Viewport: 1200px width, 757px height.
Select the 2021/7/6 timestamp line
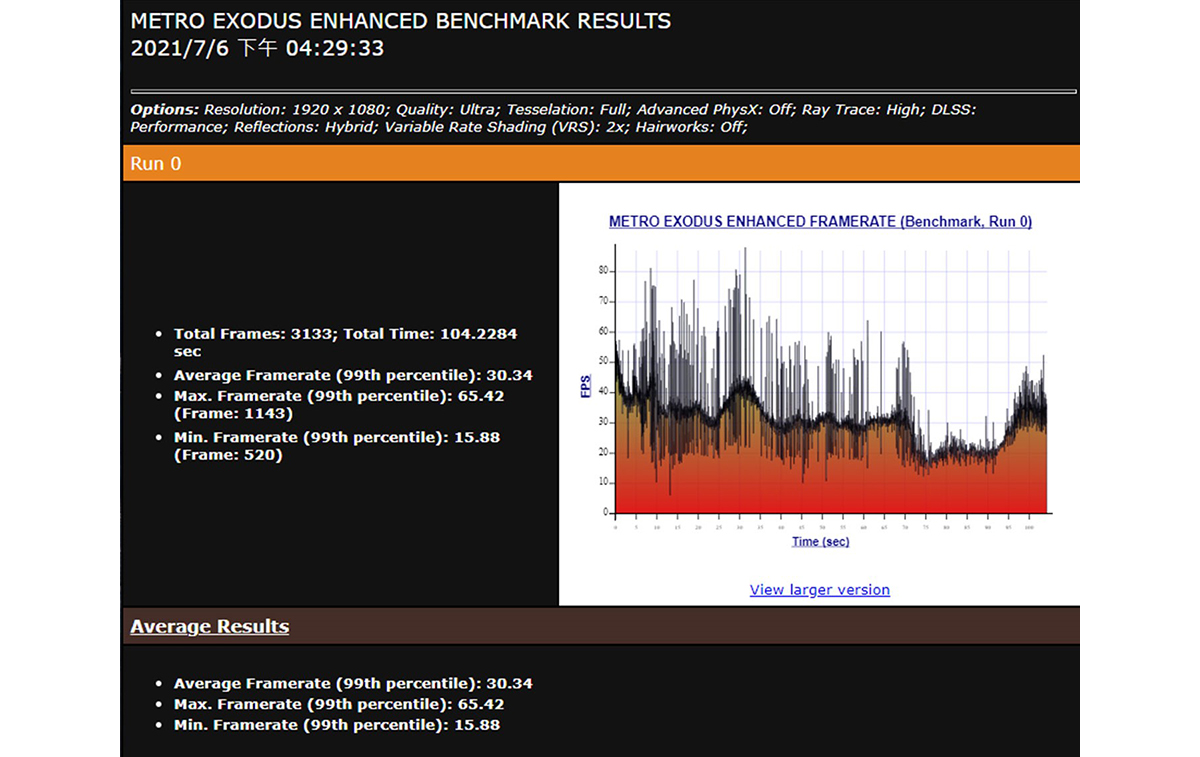point(257,48)
